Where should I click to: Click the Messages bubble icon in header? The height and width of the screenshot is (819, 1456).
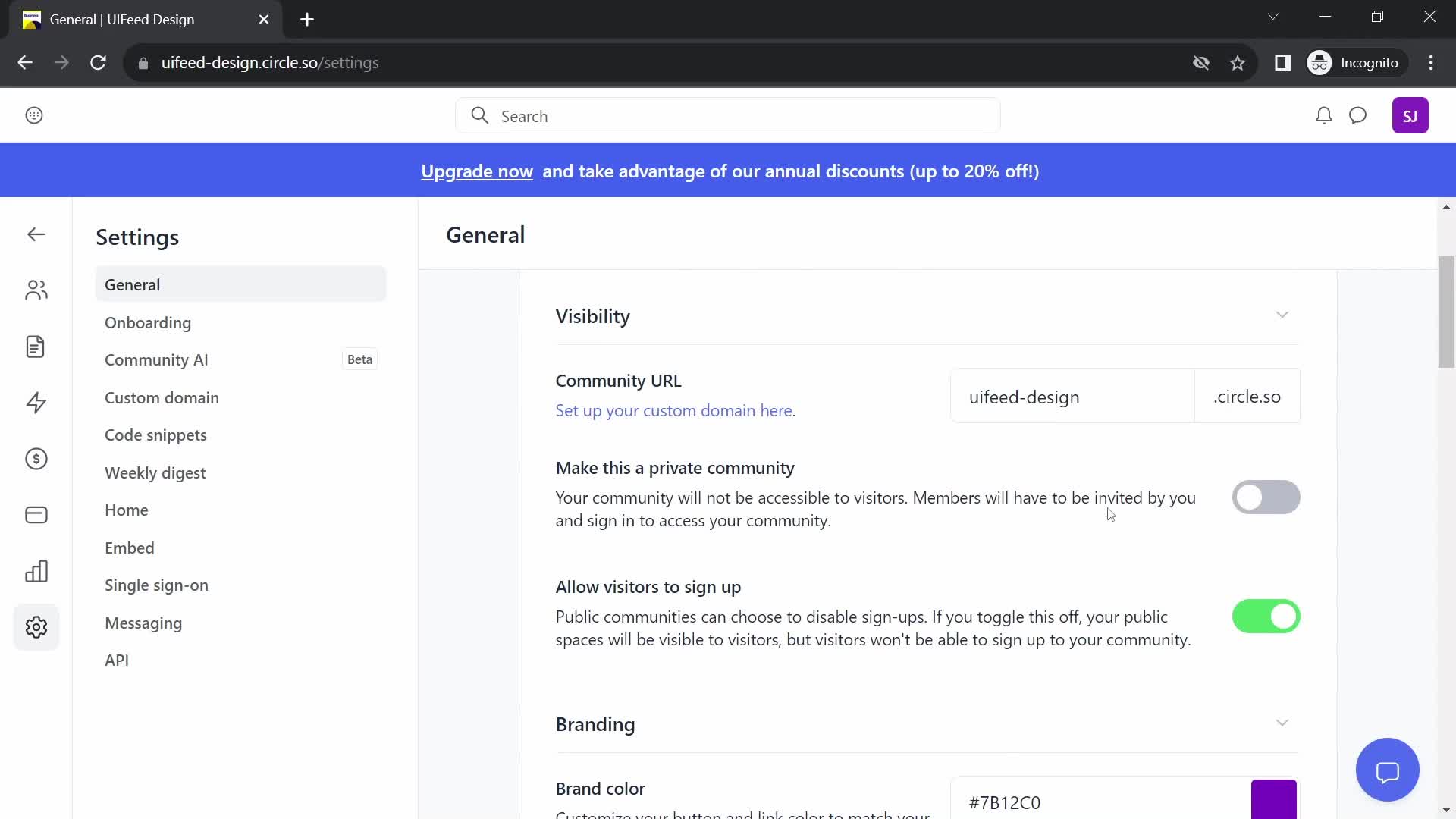[x=1360, y=115]
